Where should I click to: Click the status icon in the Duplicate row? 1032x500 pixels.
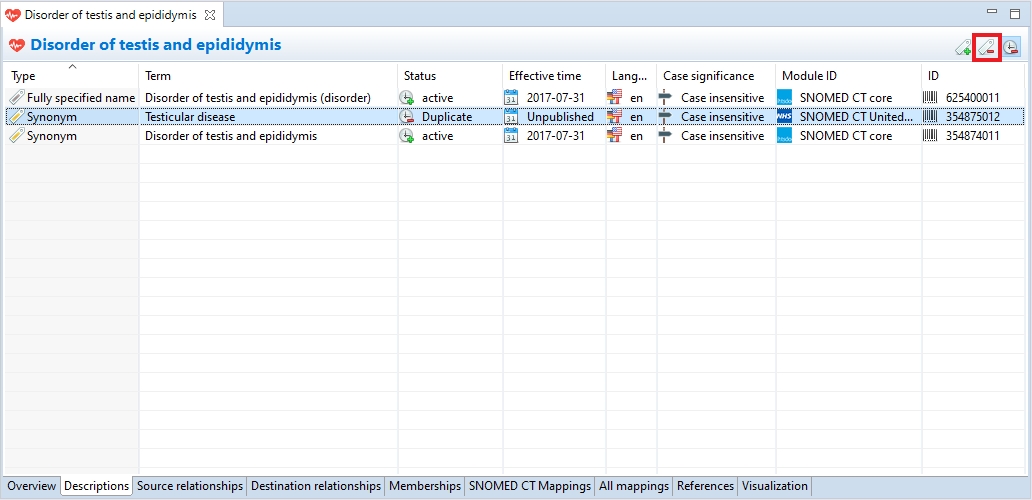click(407, 117)
